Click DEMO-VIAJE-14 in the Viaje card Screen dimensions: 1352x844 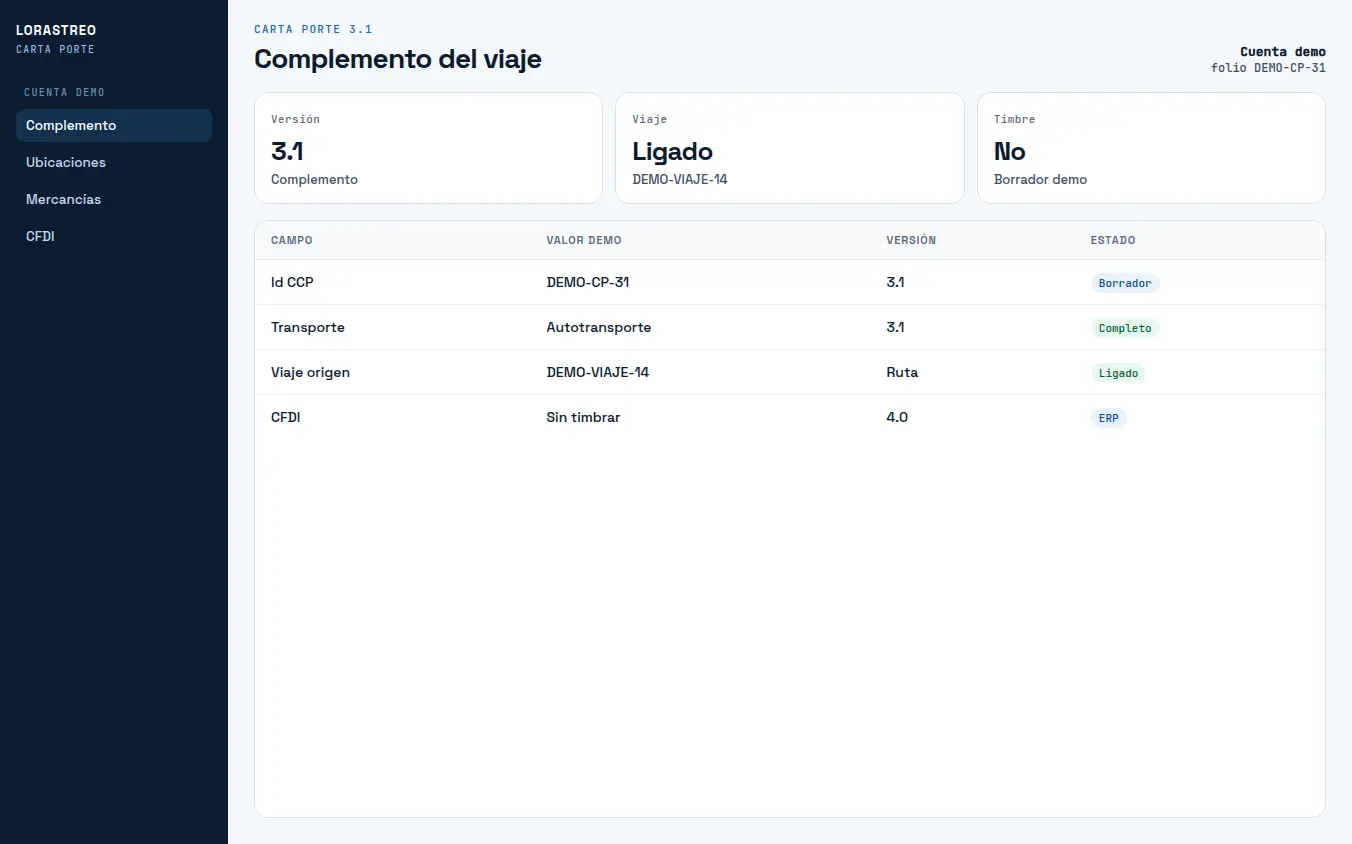point(680,180)
